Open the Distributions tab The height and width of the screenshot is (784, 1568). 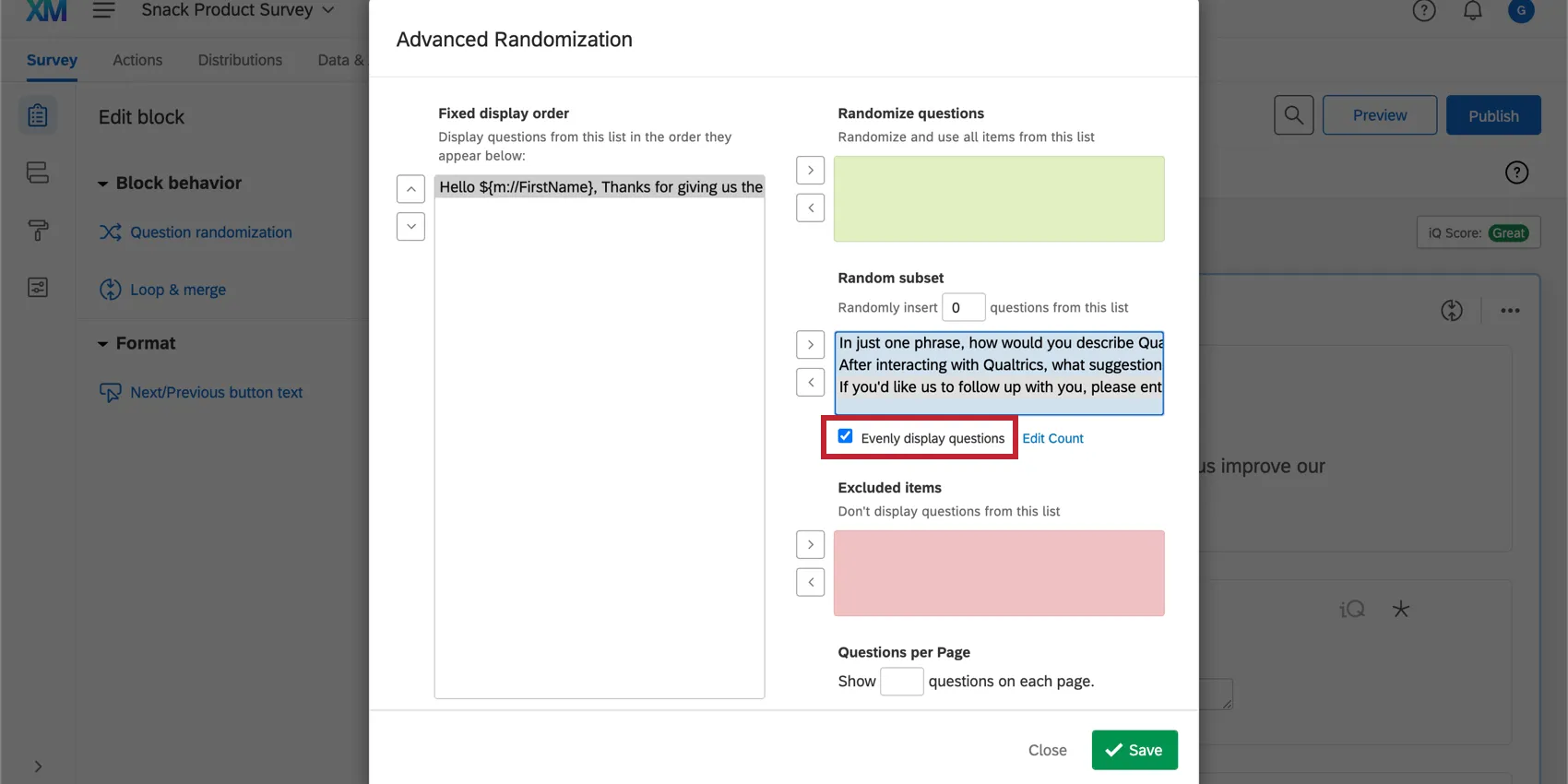(240, 60)
